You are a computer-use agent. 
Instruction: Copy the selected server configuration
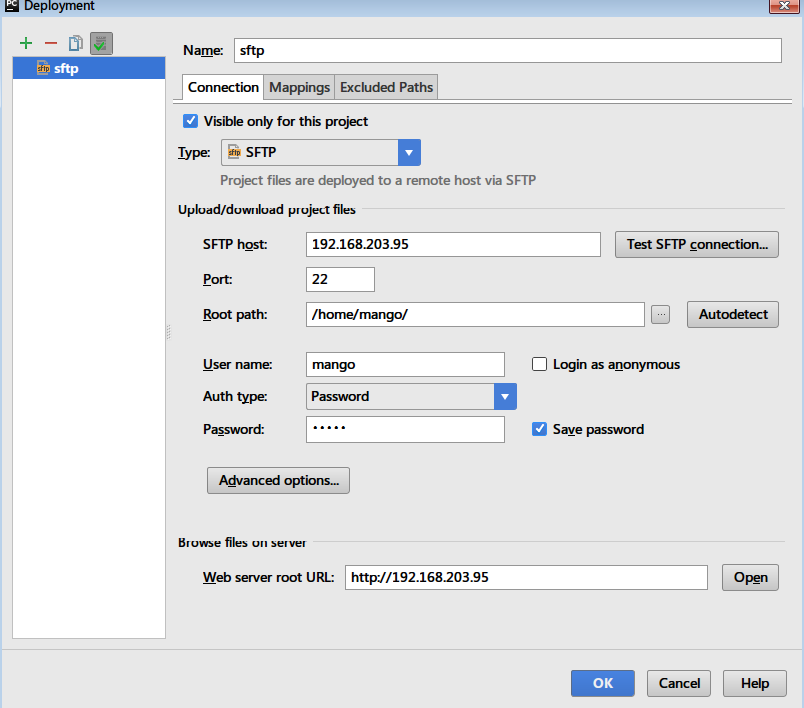coord(76,43)
